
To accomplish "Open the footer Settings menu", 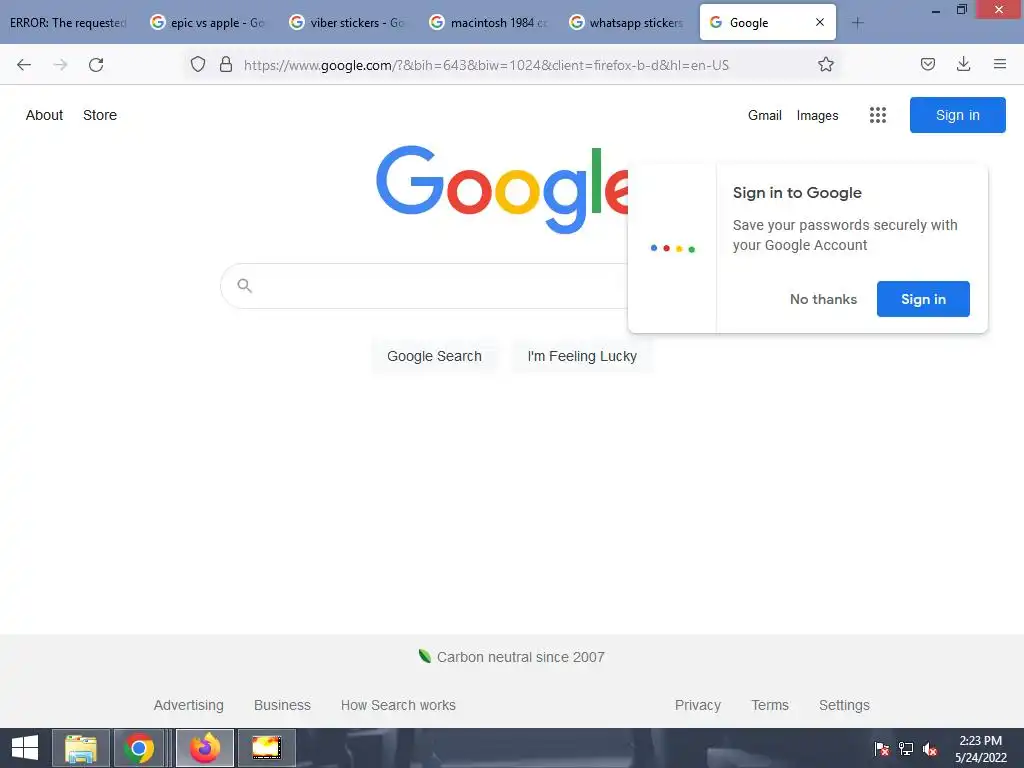I will tap(844, 705).
